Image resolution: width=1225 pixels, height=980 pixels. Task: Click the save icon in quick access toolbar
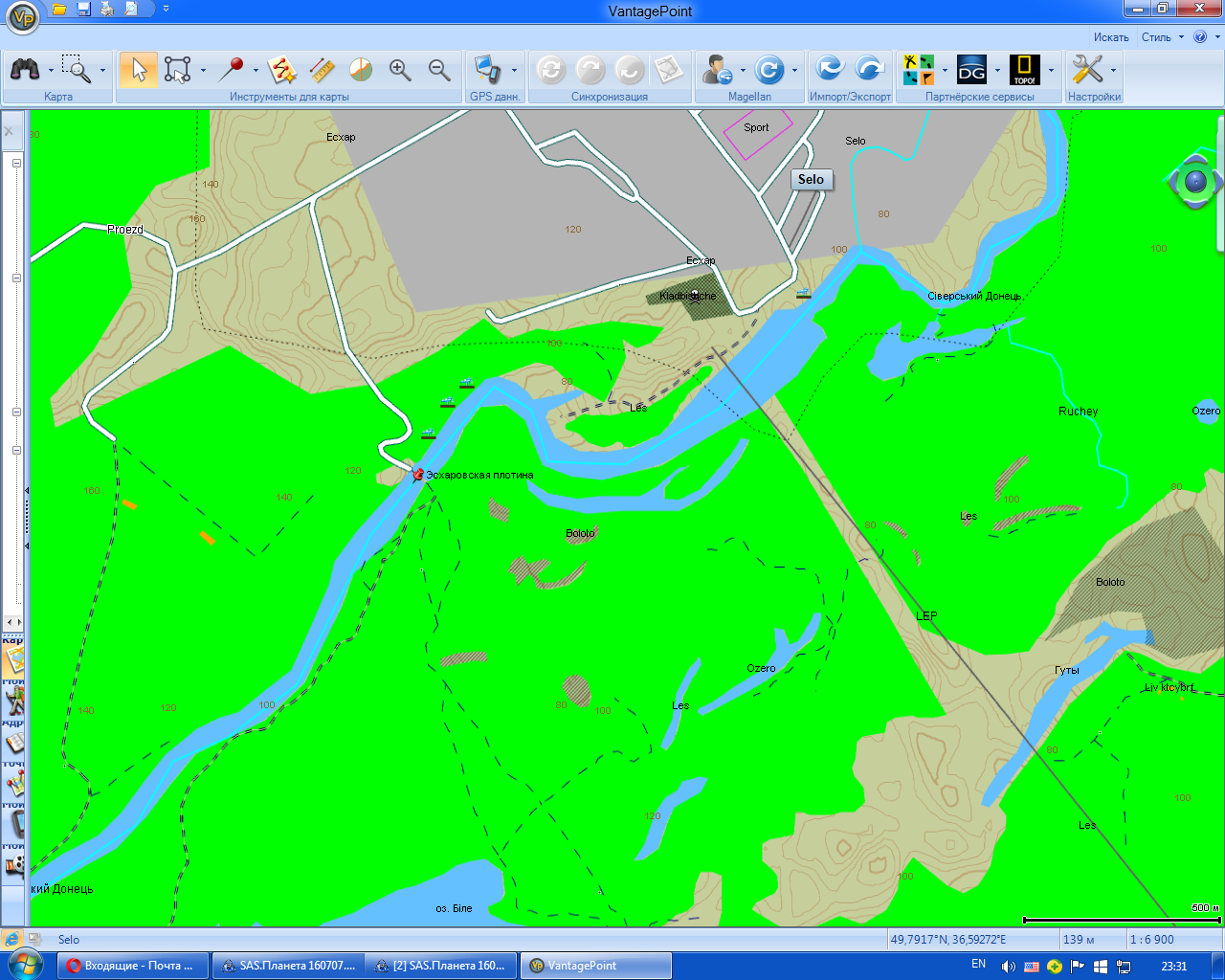(83, 9)
